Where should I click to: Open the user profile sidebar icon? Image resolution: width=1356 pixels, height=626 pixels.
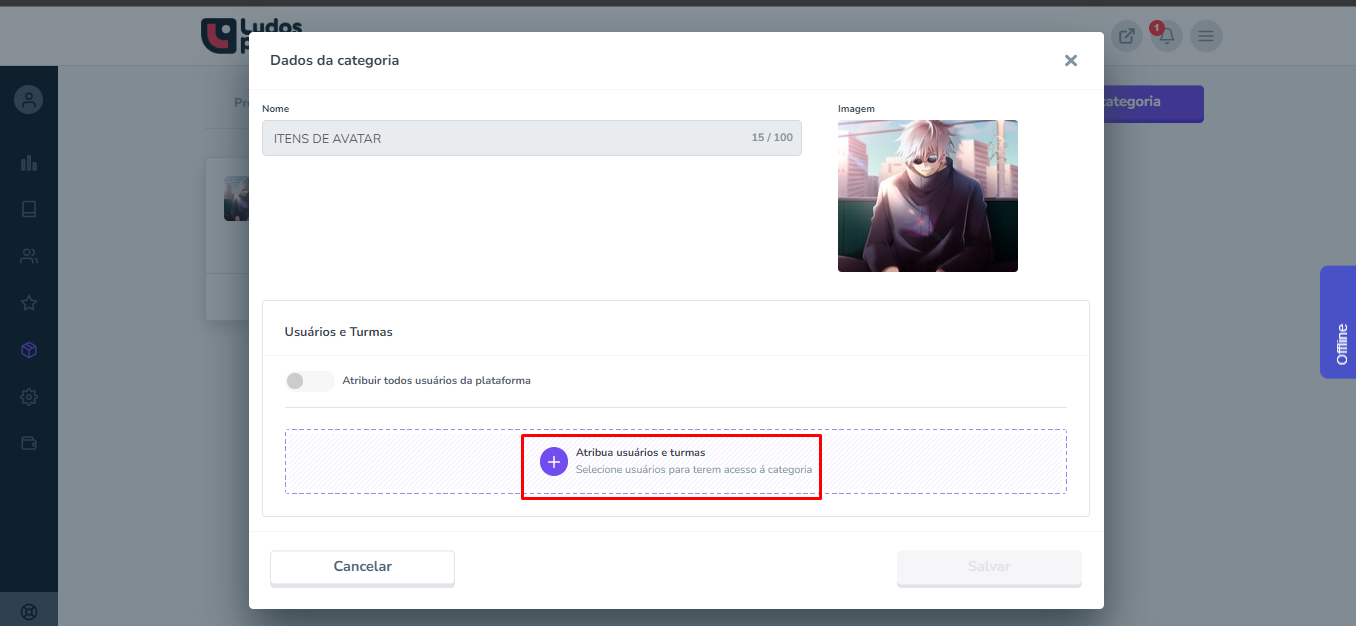click(x=29, y=100)
